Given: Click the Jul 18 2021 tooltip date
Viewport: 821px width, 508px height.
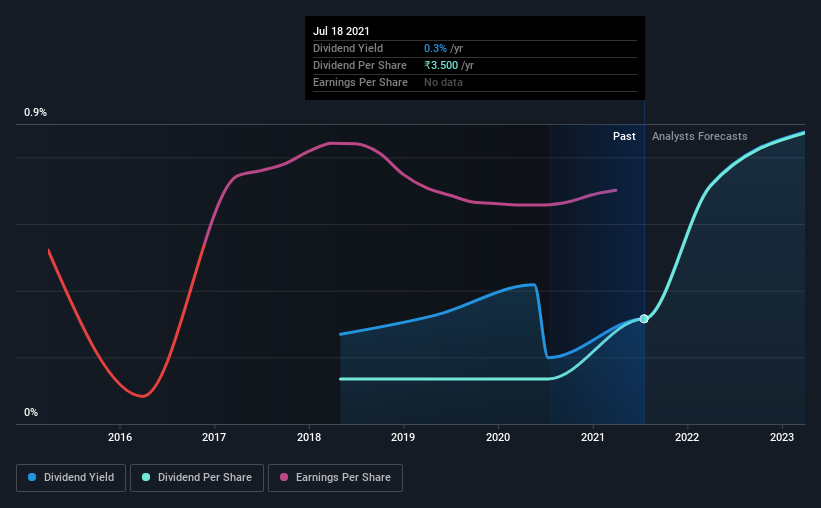Looking at the screenshot, I should point(341,31).
